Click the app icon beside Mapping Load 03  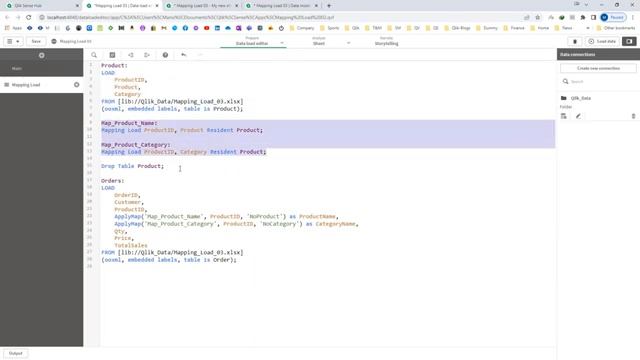point(54,41)
